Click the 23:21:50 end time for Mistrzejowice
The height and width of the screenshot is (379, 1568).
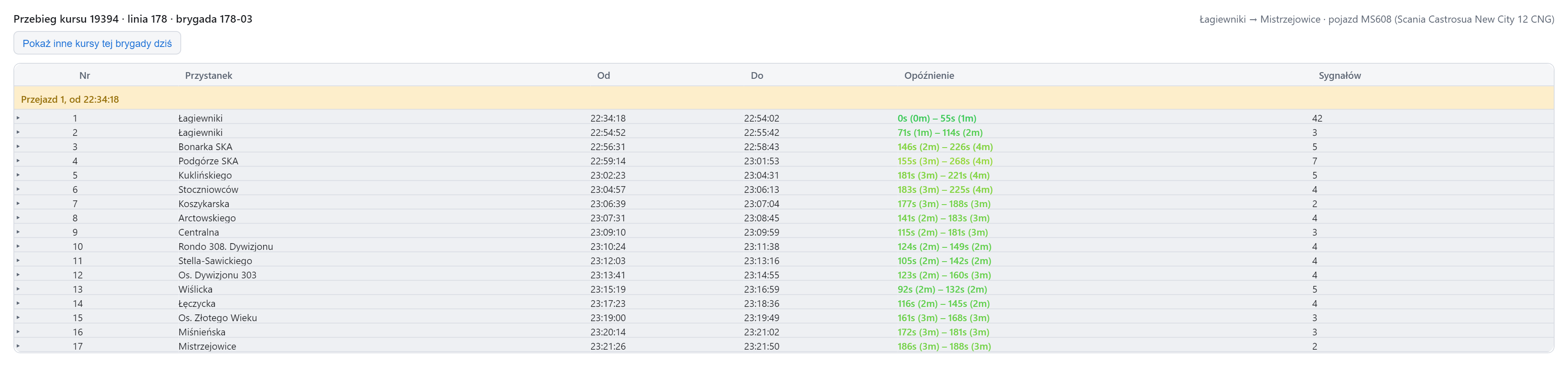click(x=761, y=346)
